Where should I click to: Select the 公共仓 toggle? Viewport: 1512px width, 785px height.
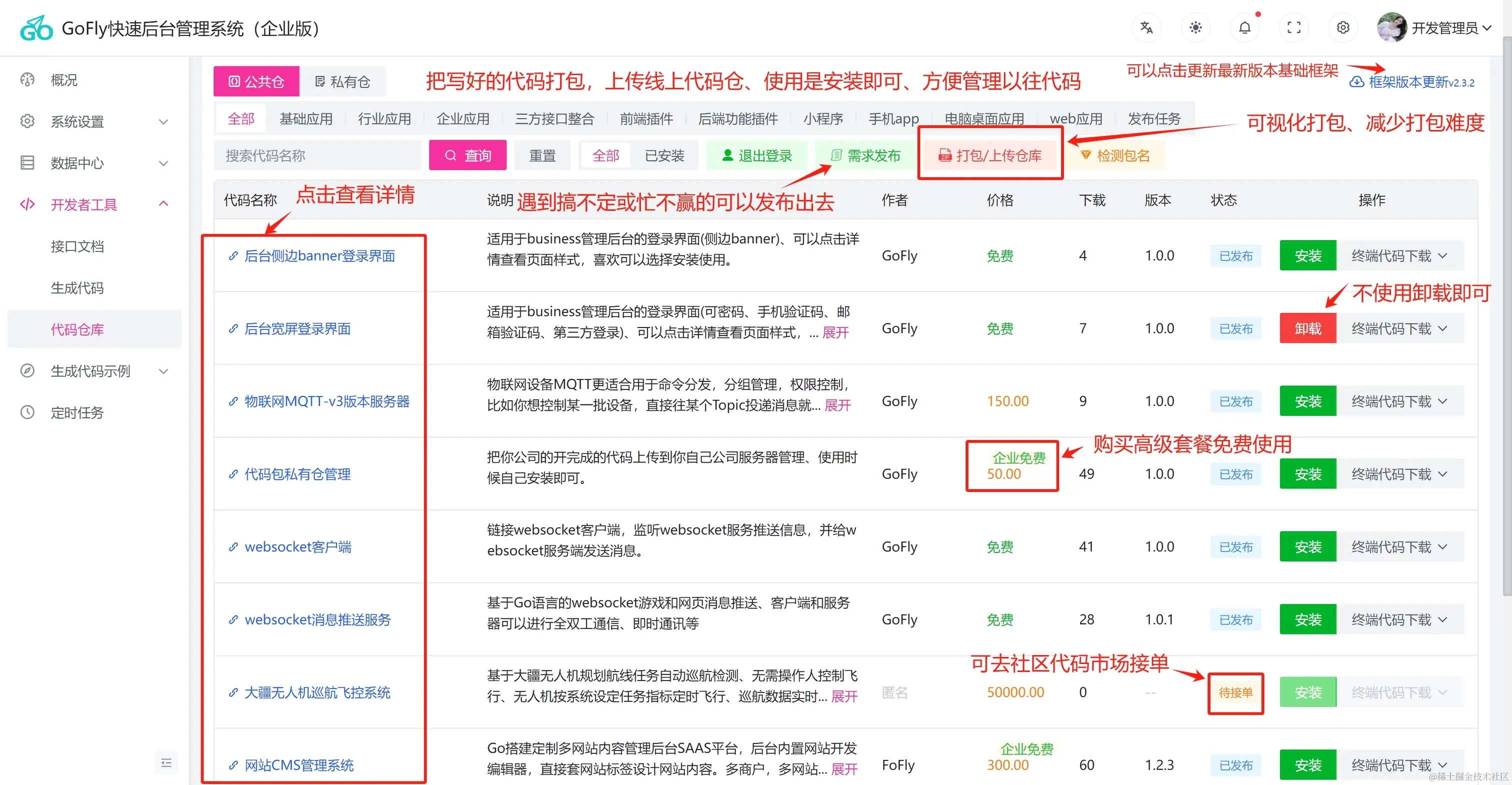pyautogui.click(x=256, y=81)
